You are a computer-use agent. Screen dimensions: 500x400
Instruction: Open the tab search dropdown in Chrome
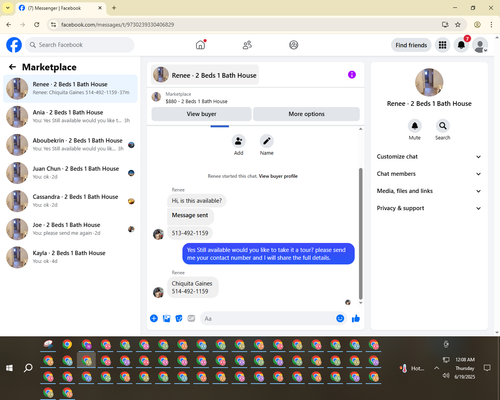(8, 8)
